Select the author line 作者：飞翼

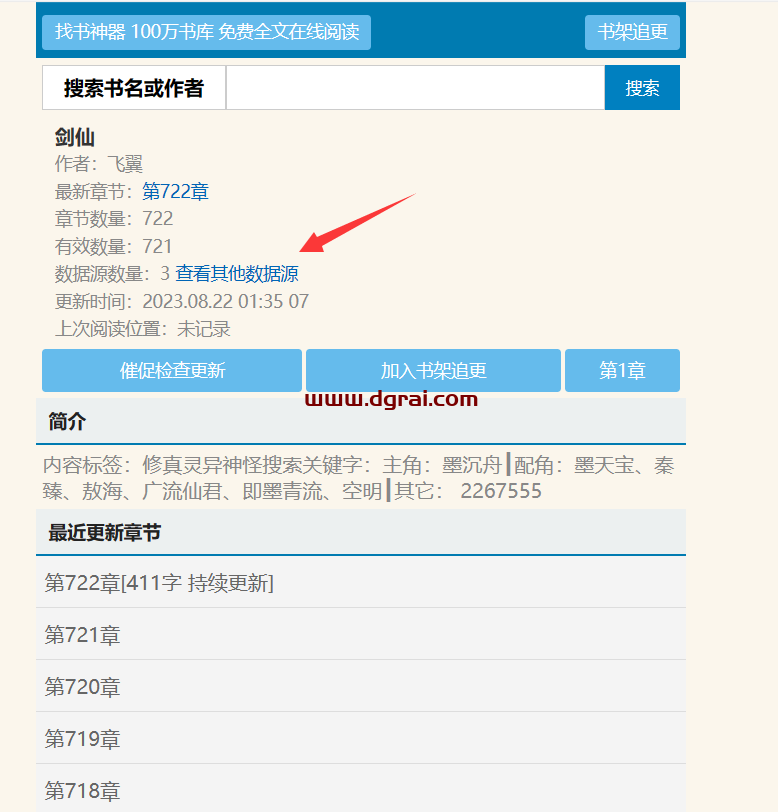[x=98, y=164]
